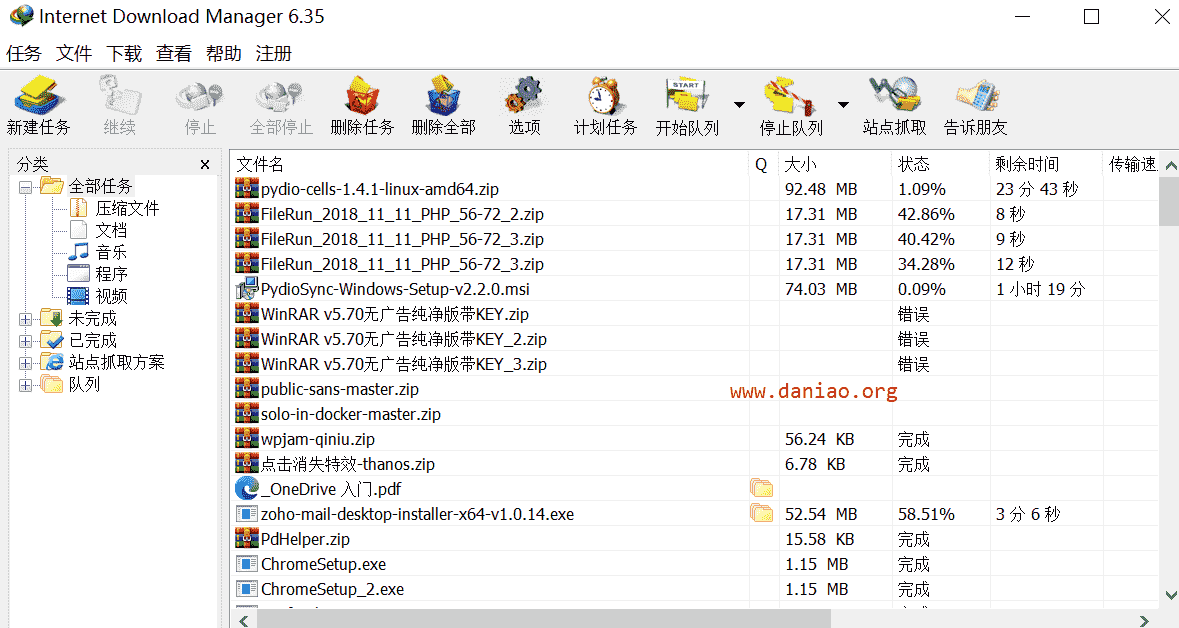The width and height of the screenshot is (1179, 628).
Task: Click the installer icon beside PydioSync-Windows-Setup-v2.2.0.msi
Action: (x=247, y=289)
